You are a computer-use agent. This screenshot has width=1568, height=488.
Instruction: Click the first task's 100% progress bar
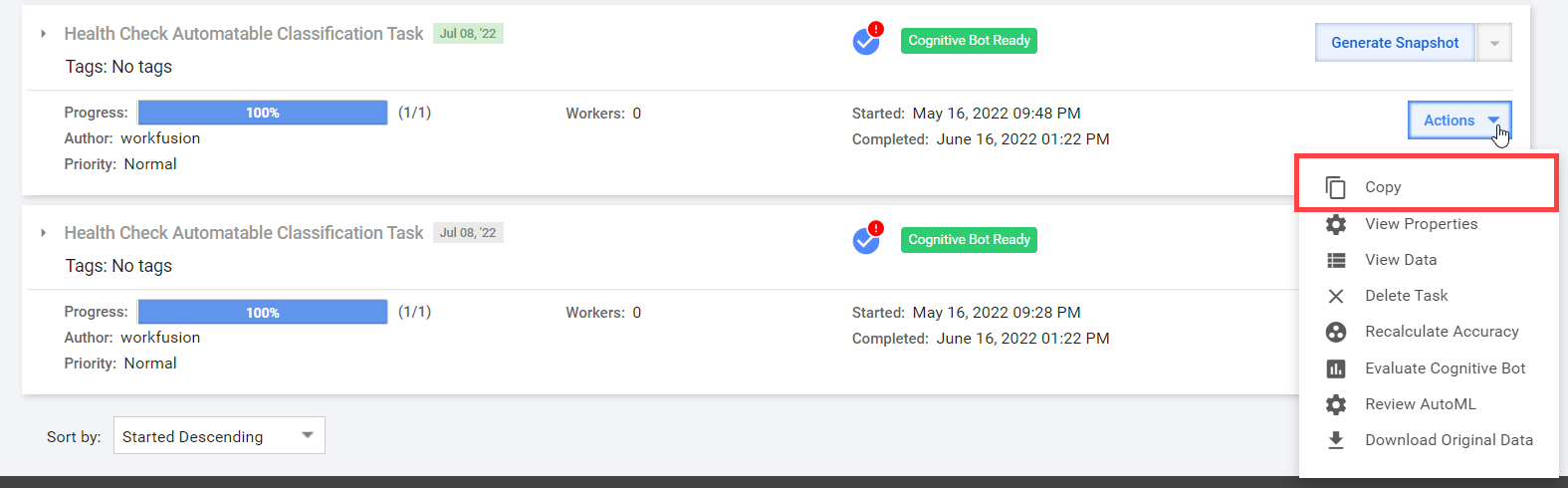[x=263, y=113]
